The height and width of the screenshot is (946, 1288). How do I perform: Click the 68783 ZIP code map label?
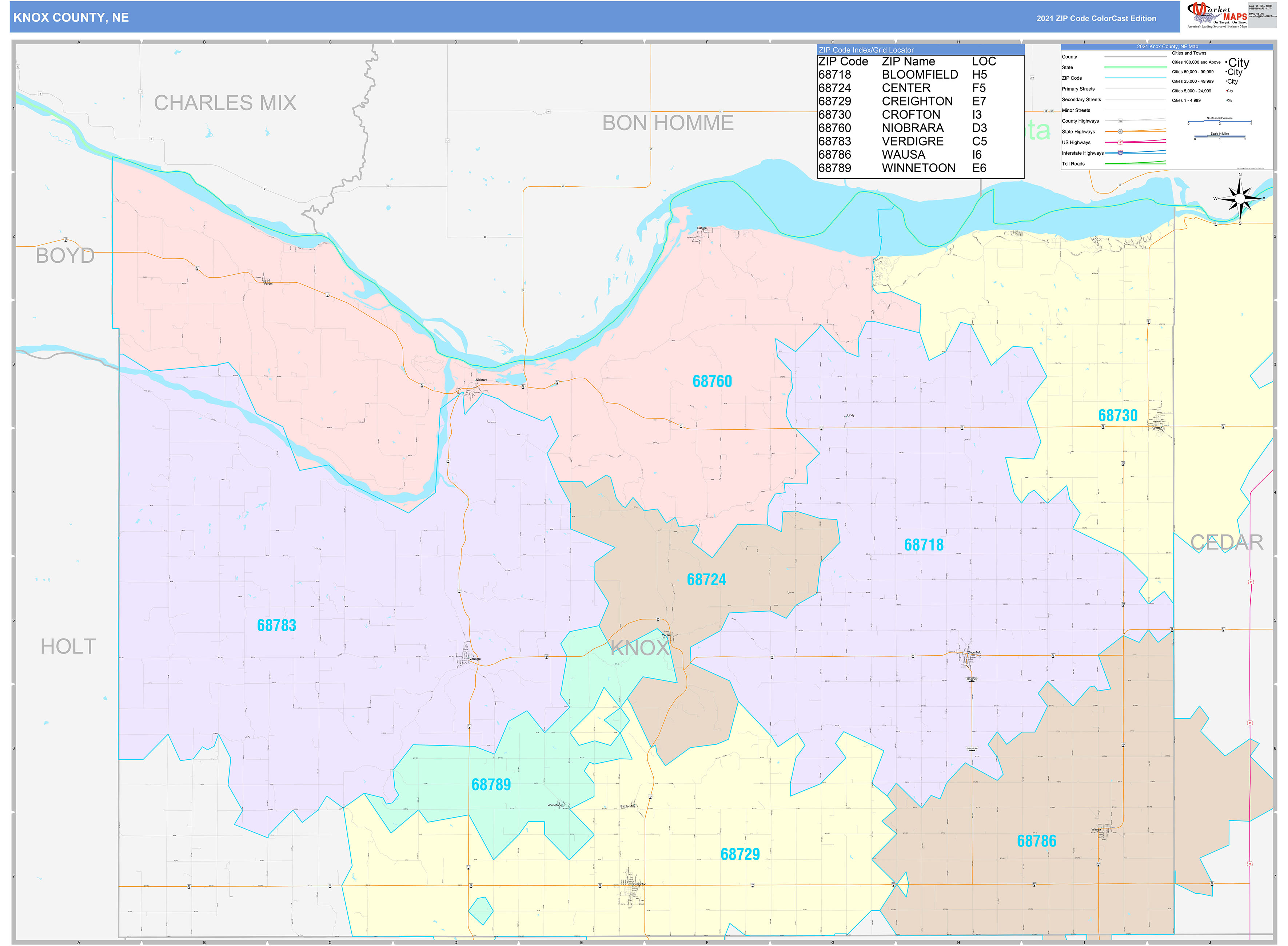pyautogui.click(x=276, y=625)
